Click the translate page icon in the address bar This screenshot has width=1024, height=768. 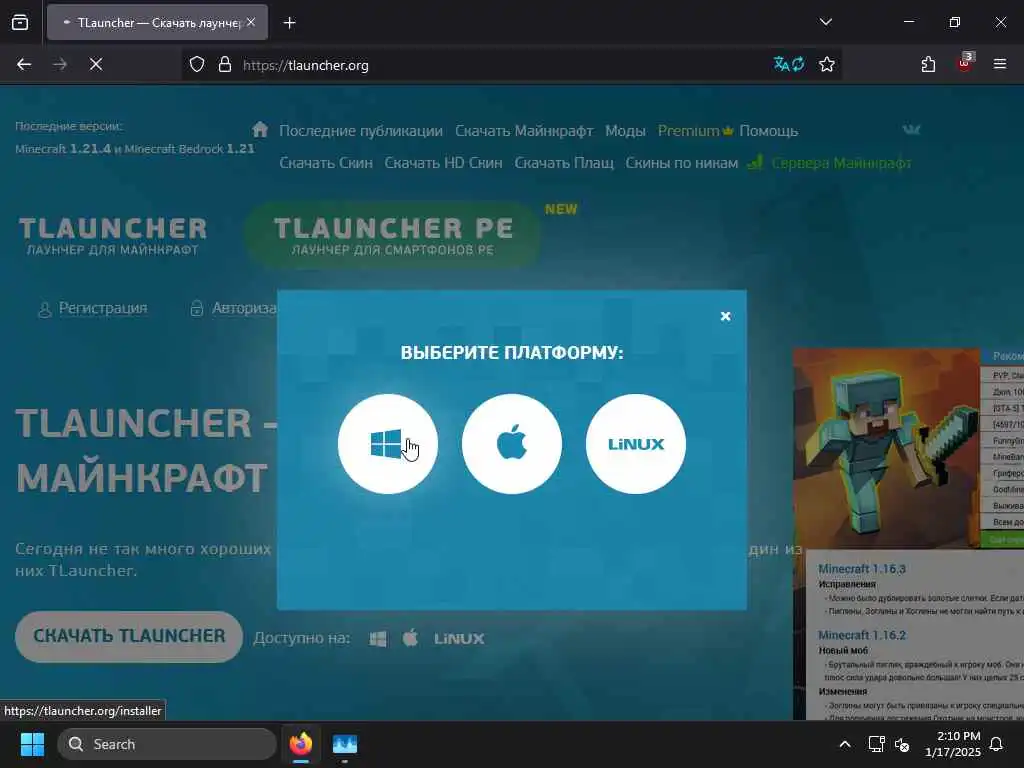click(789, 64)
